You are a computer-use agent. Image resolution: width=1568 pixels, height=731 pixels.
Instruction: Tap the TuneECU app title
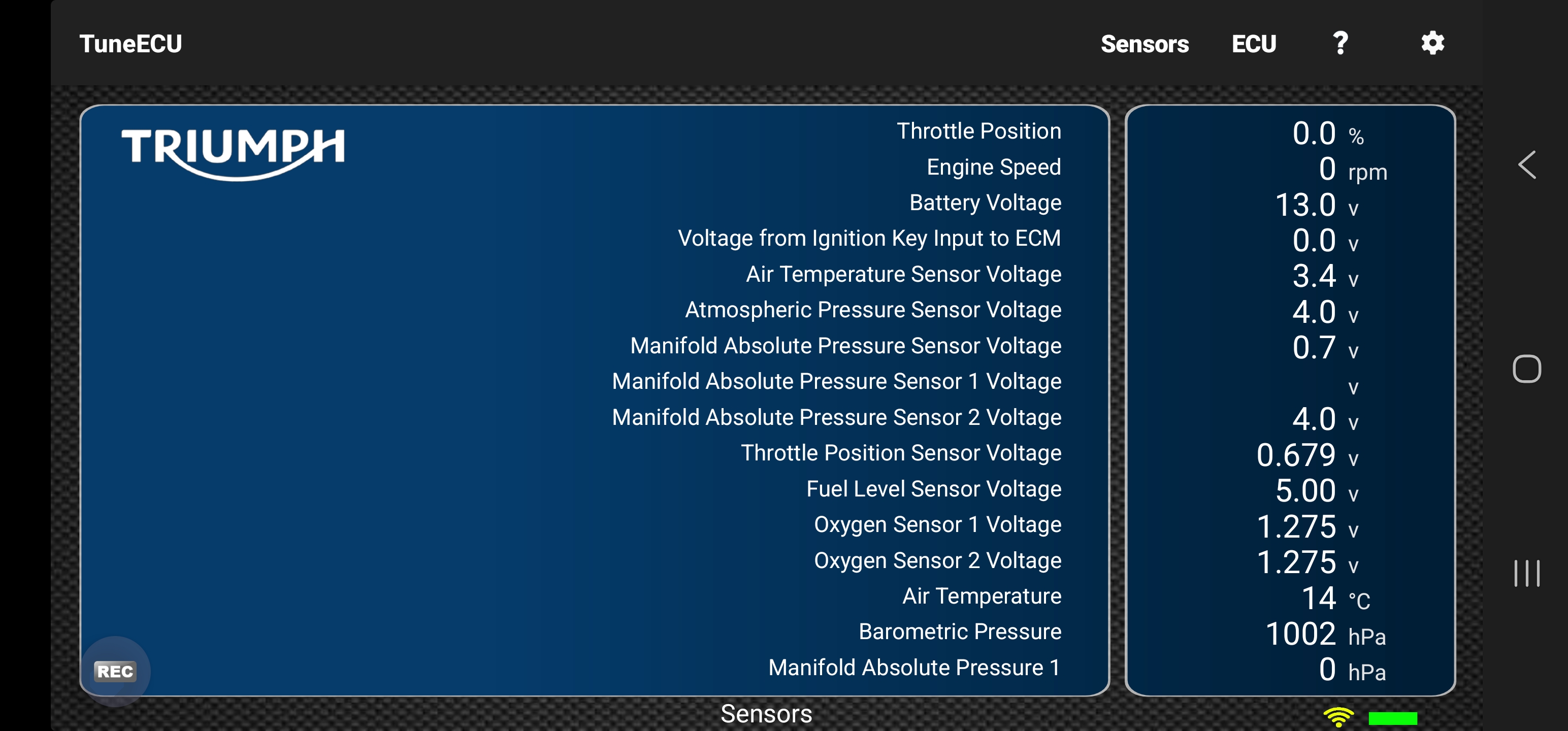(x=130, y=44)
